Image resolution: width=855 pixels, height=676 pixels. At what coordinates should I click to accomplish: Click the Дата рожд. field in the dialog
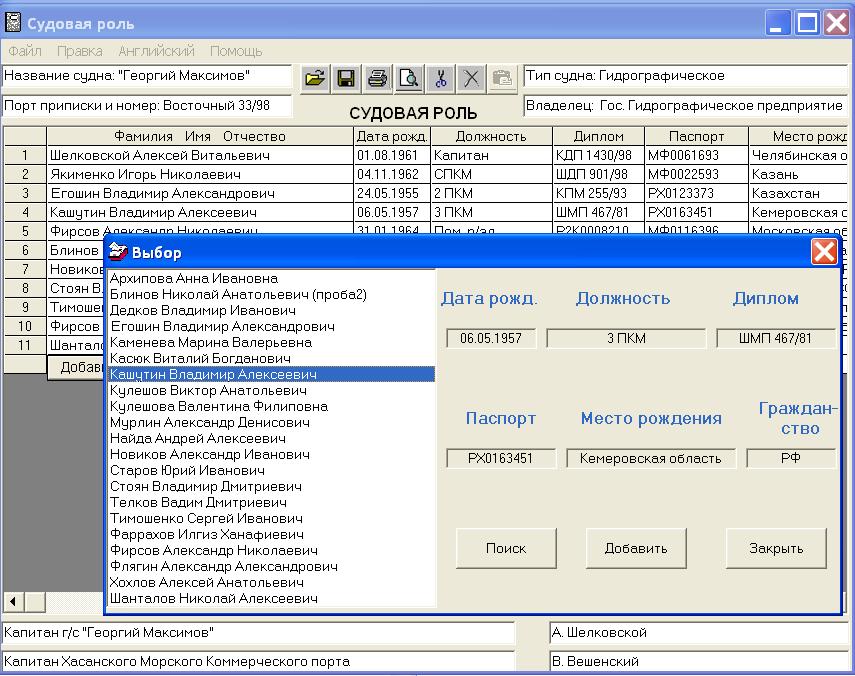click(491, 338)
